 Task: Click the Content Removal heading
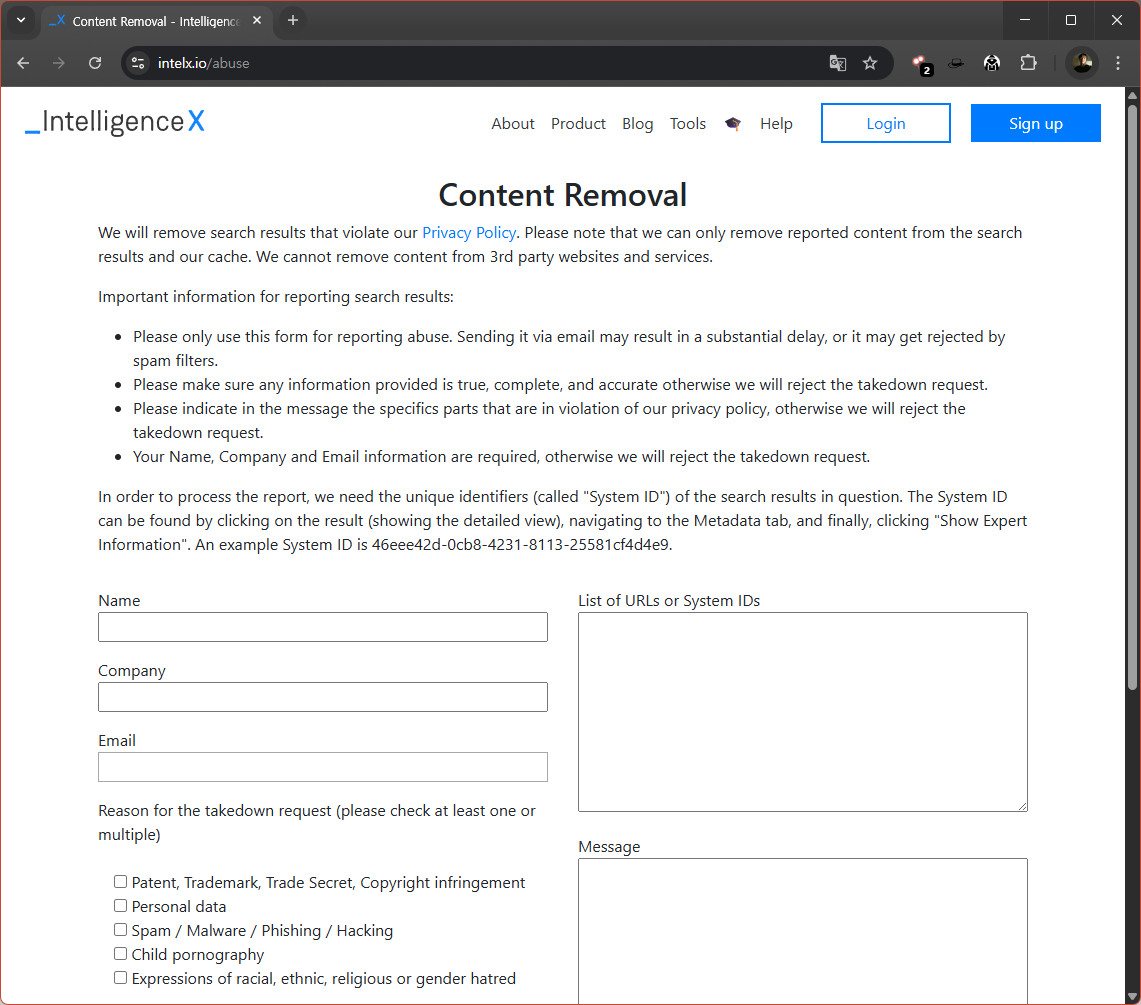562,195
